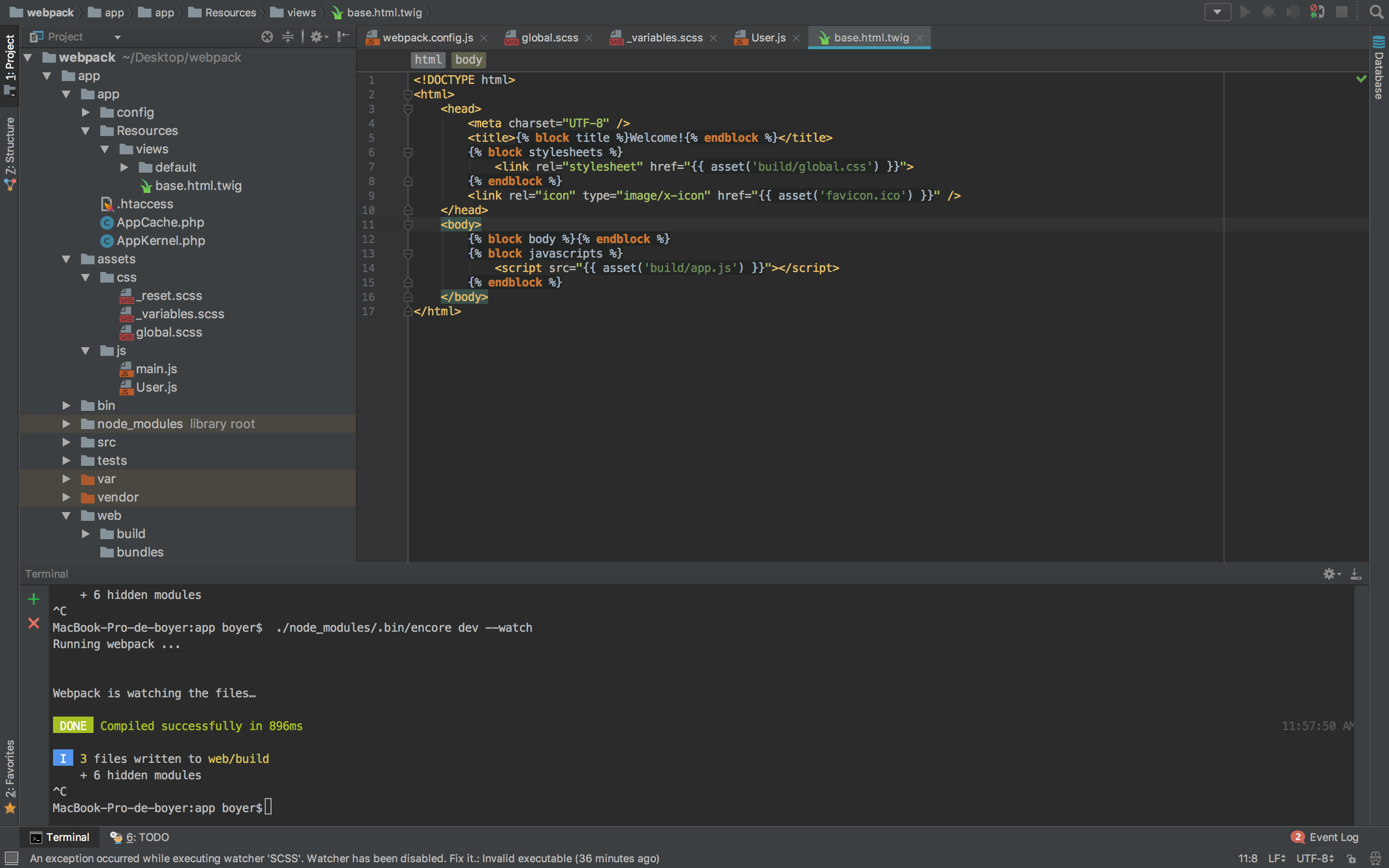Open the Event Log
The width and height of the screenshot is (1389, 868).
pos(1325,837)
